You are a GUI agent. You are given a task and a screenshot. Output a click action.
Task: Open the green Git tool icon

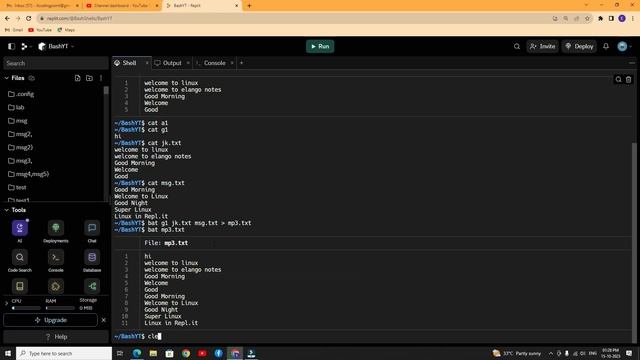click(92, 286)
